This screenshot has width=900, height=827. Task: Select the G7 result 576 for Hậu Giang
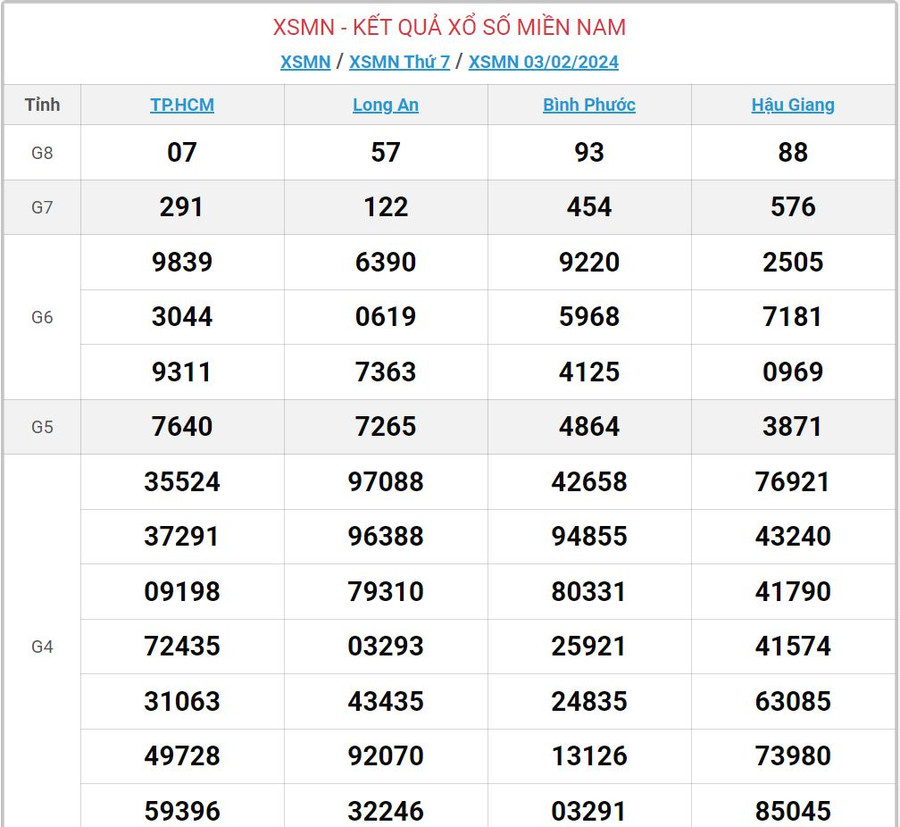click(793, 207)
